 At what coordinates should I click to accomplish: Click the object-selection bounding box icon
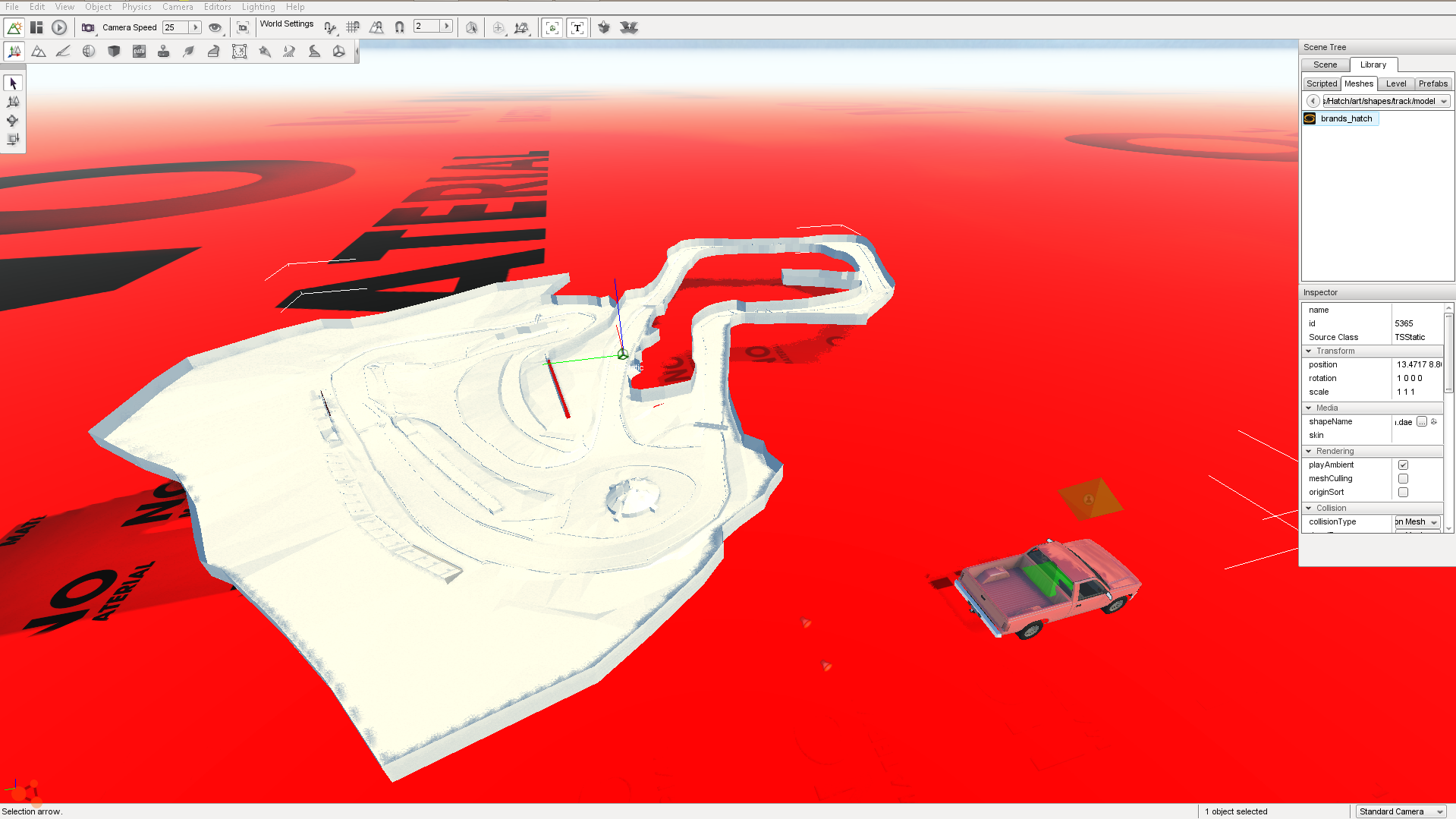[472, 28]
